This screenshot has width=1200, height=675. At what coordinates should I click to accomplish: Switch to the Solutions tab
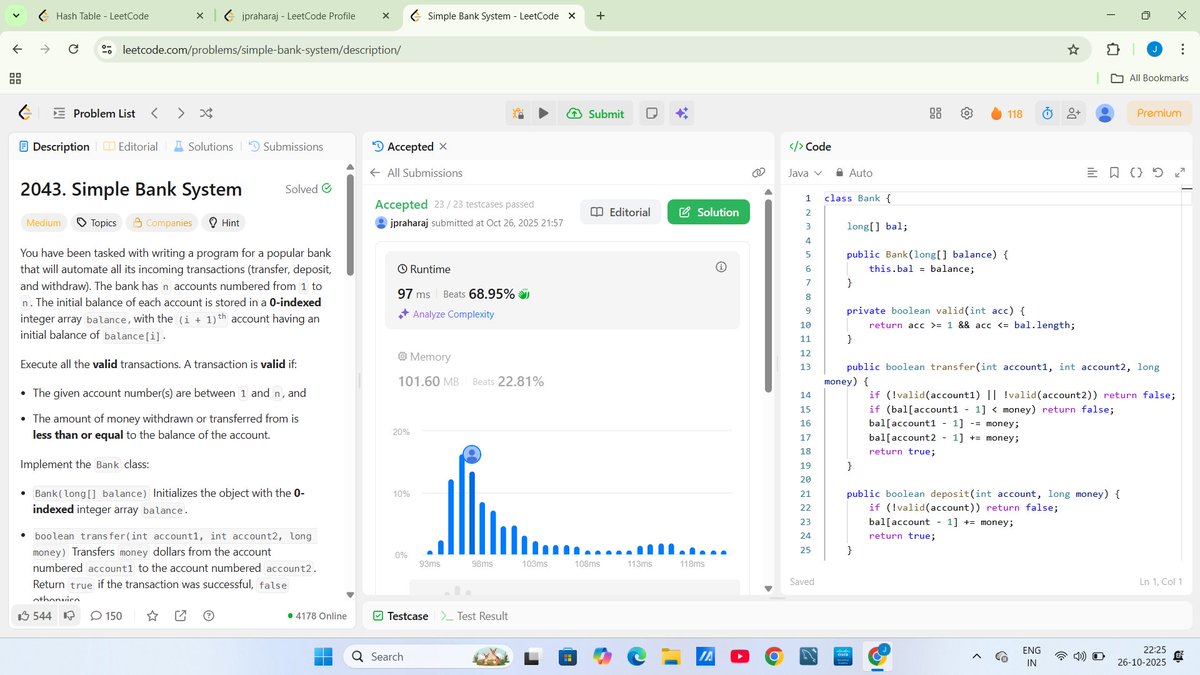click(203, 146)
